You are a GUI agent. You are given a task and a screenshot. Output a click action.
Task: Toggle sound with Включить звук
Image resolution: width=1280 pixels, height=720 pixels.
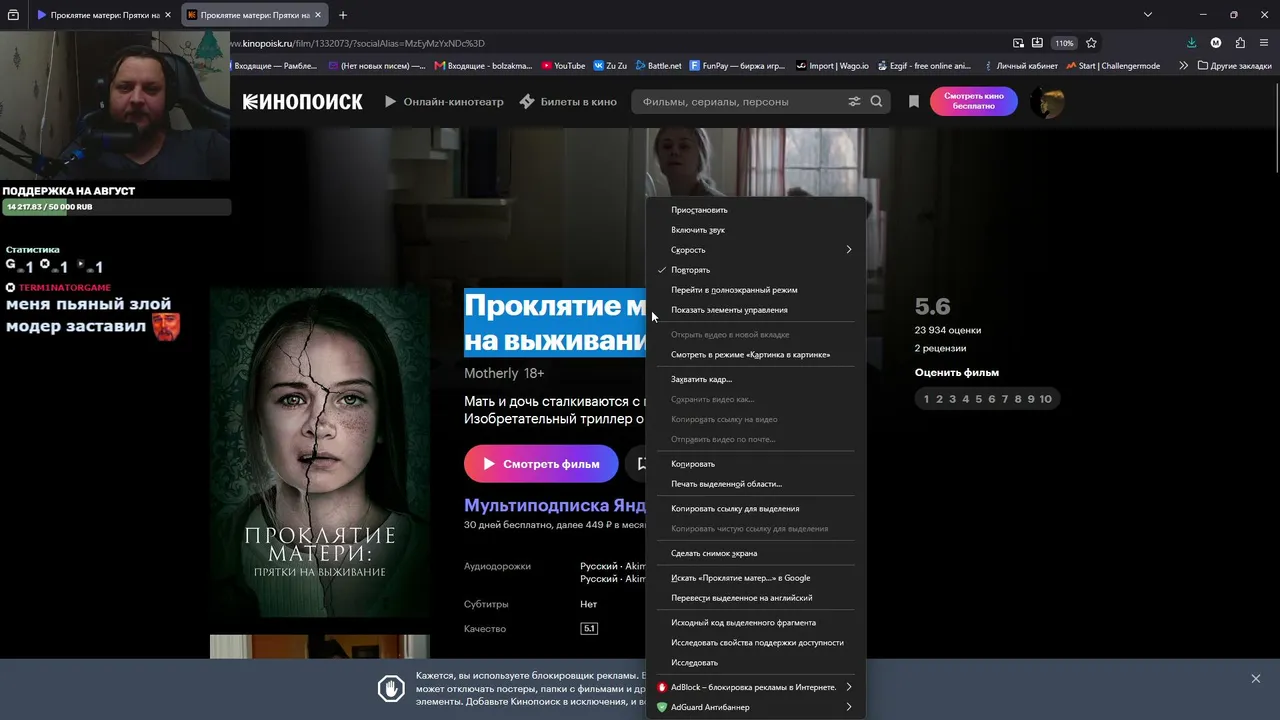[755, 230]
